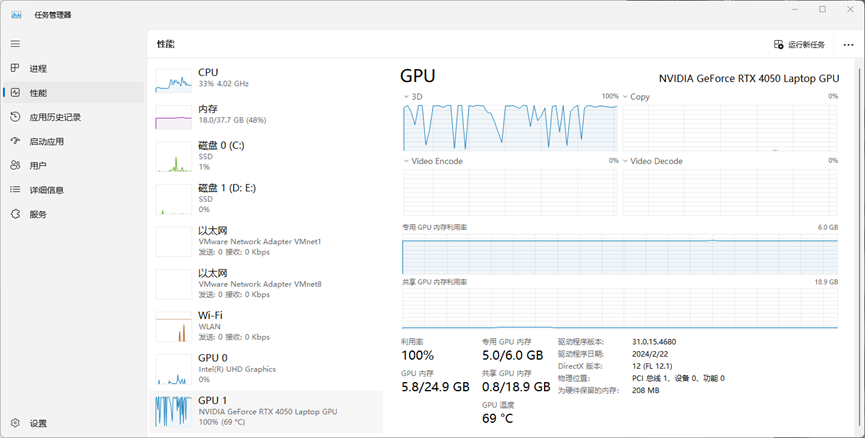Select the GPU 1 RTX 4050 mini graph
Screen dimensions: 865x438
174,412
